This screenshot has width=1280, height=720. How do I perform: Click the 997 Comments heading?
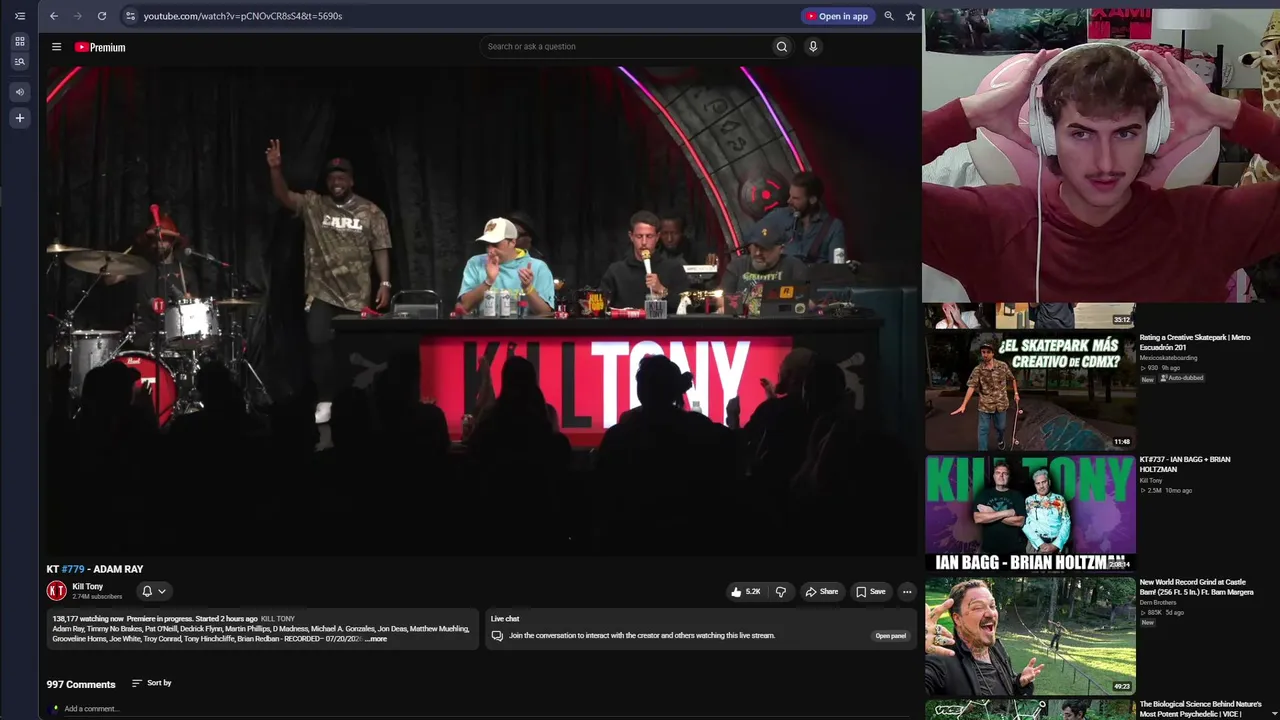click(81, 684)
